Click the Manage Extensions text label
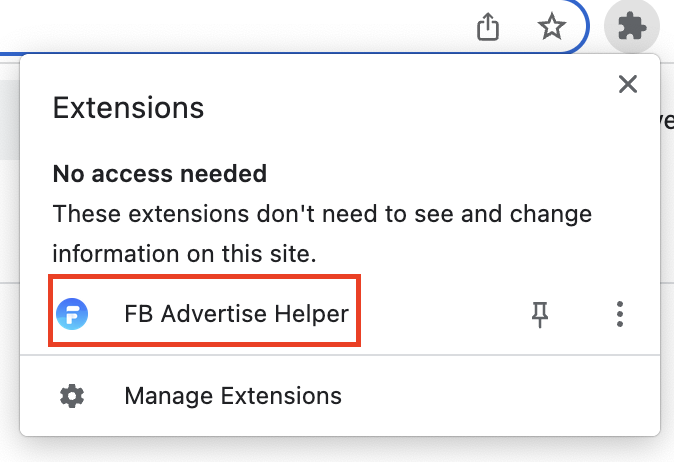The width and height of the screenshot is (674, 462). (233, 396)
